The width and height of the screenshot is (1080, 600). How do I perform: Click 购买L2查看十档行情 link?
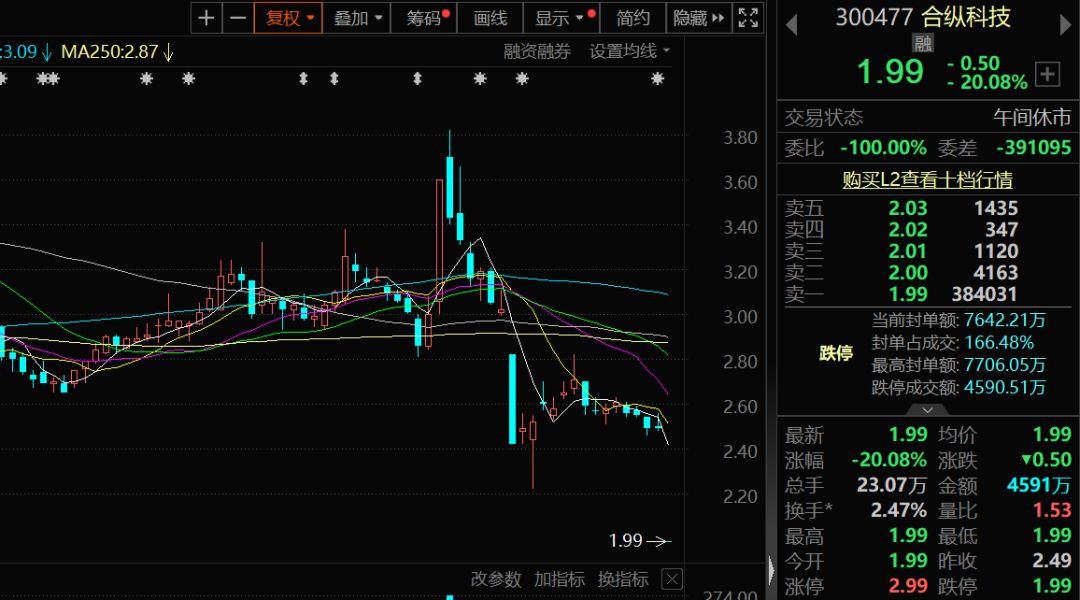(x=927, y=180)
